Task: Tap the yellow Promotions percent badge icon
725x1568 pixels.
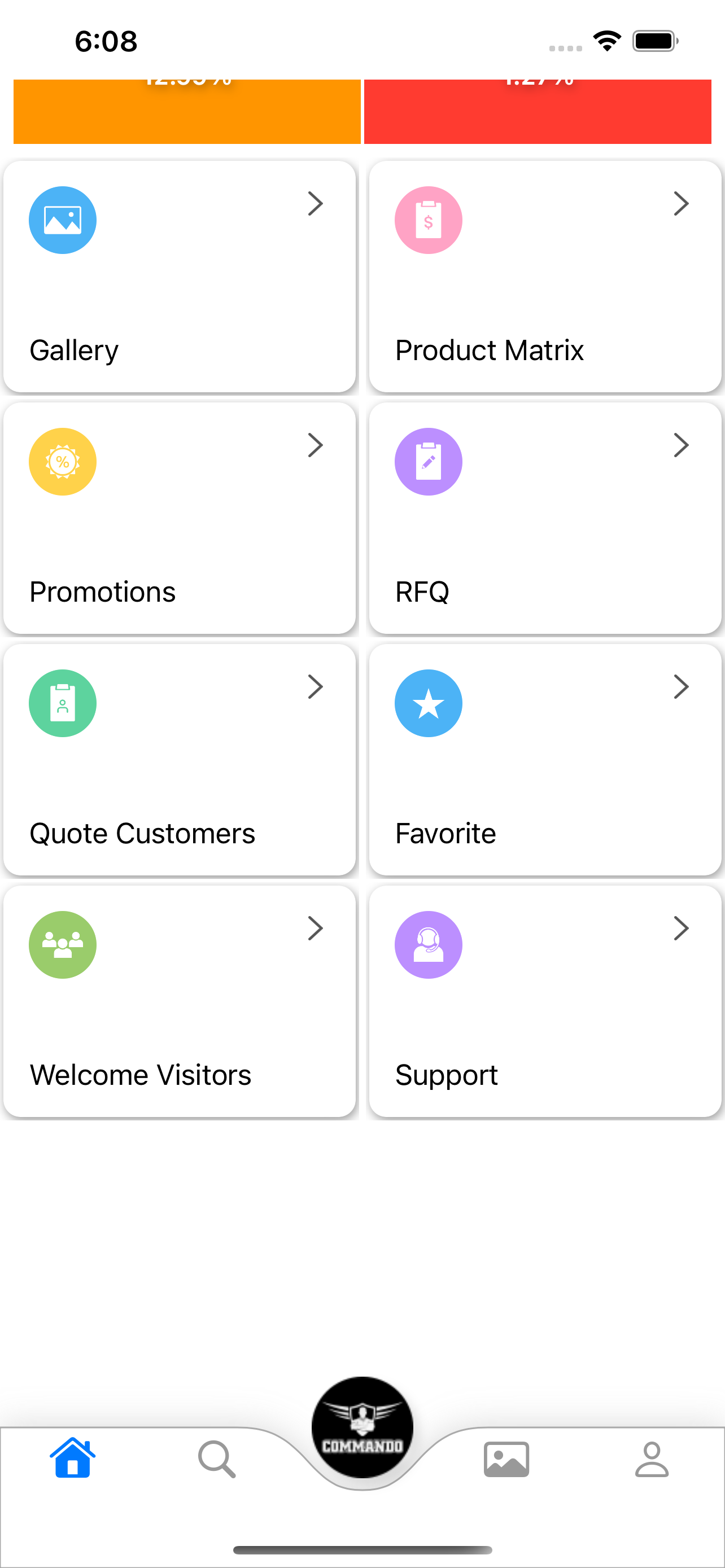Action: click(x=63, y=461)
